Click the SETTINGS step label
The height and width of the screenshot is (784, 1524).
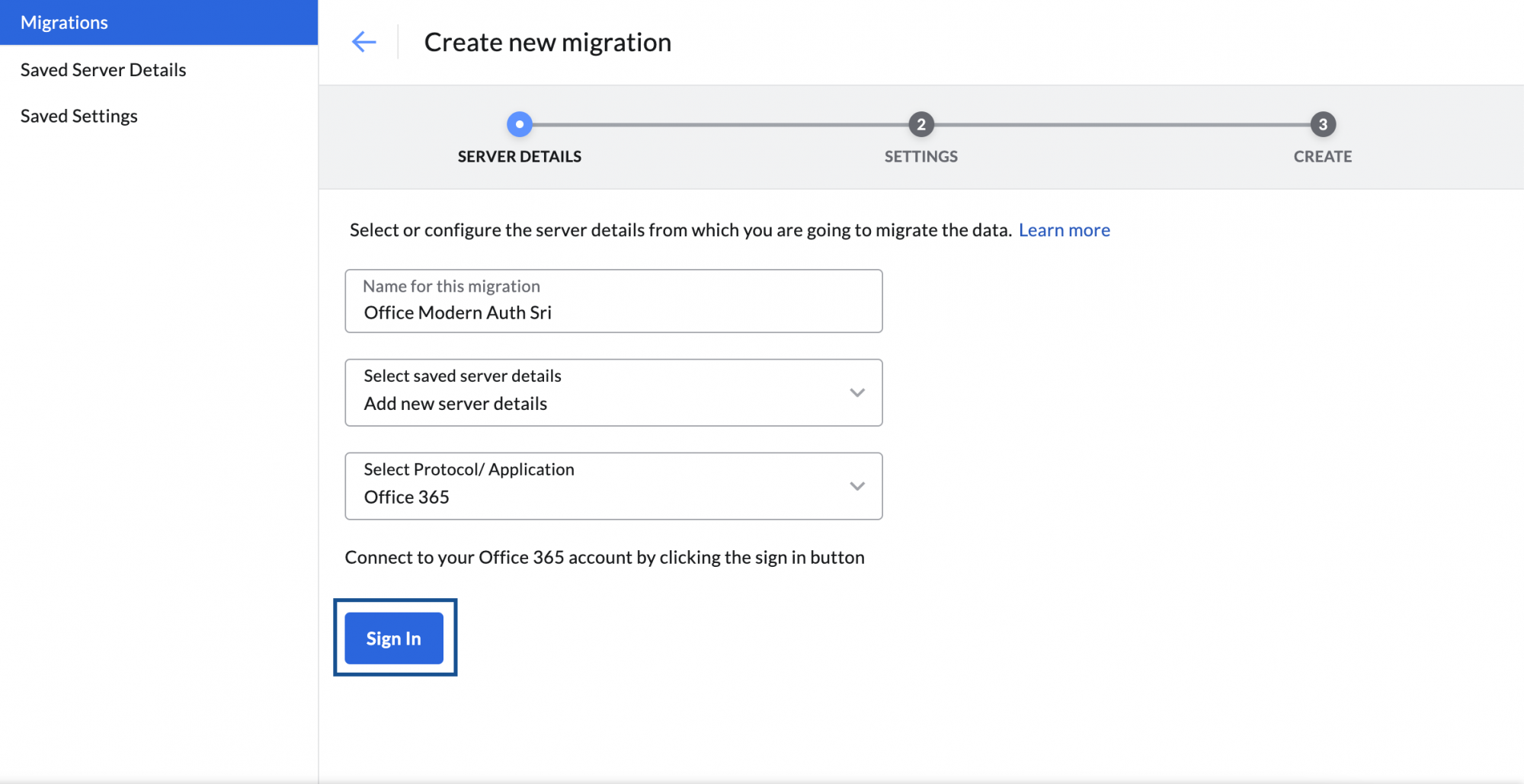921,156
